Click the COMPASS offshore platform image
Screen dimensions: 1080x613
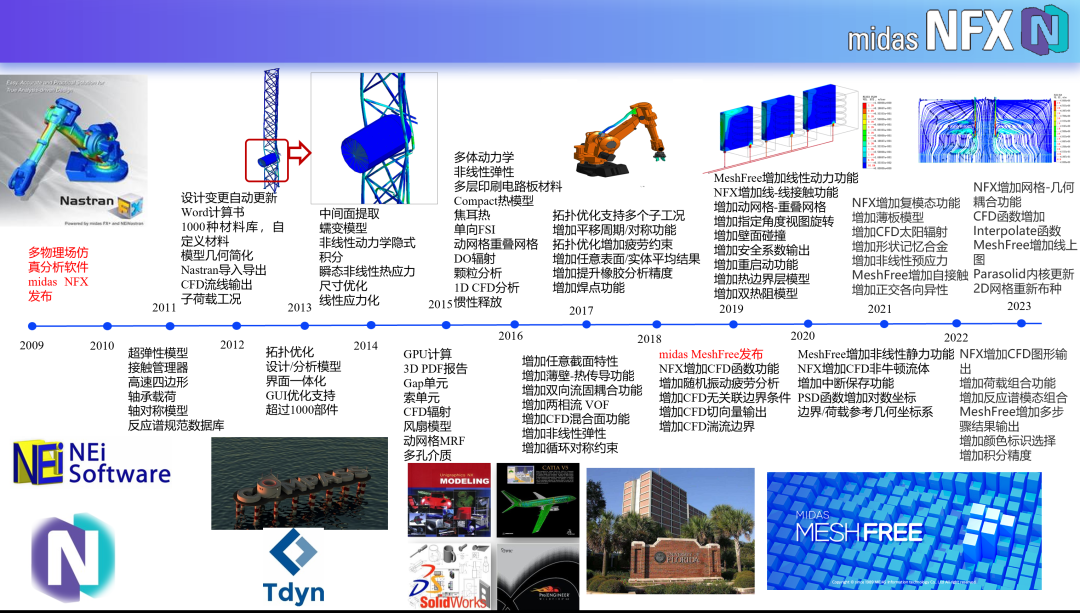click(x=300, y=483)
